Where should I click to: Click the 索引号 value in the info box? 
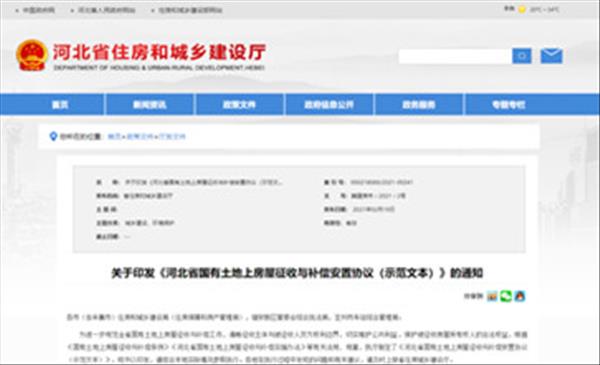point(382,182)
